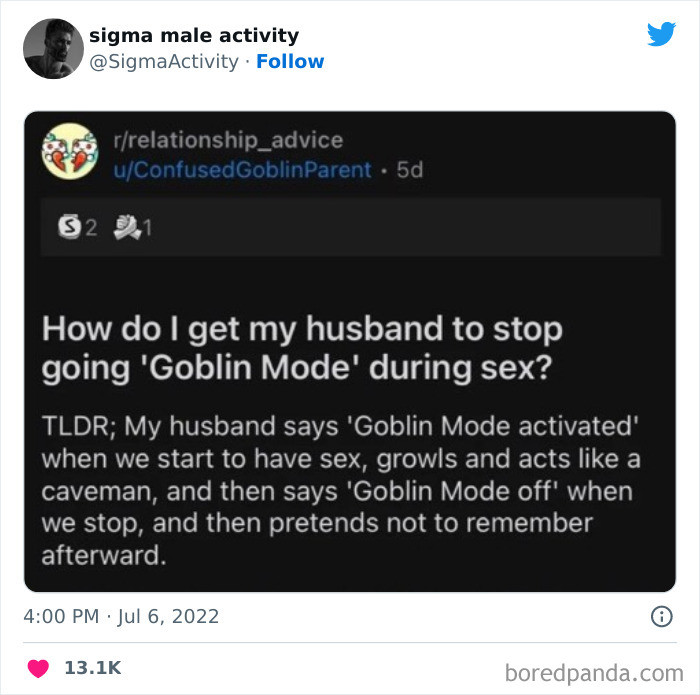Click the boredpanda.com watermark
The height and width of the screenshot is (695, 700).
point(596,669)
